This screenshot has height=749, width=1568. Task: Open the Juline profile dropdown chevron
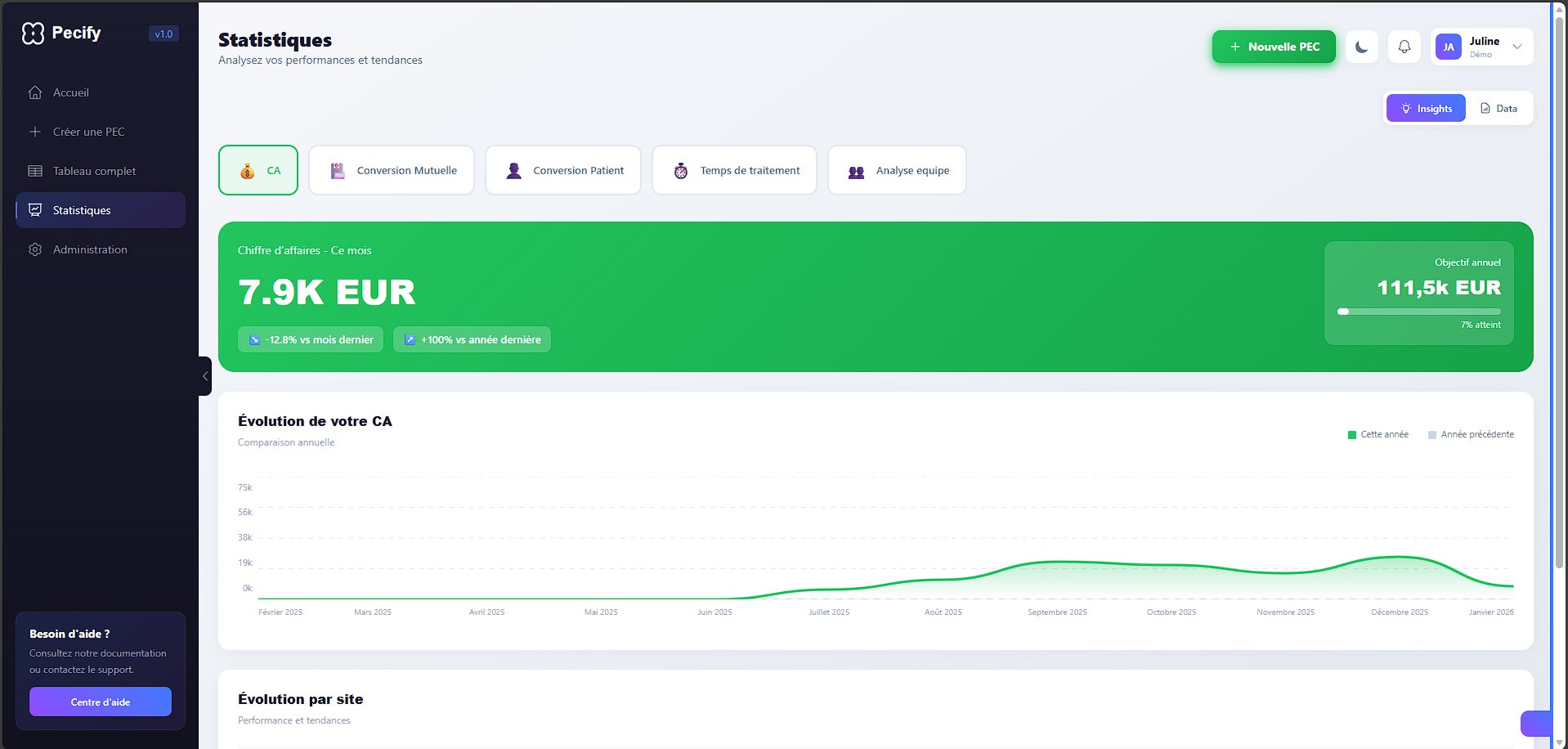(1516, 47)
